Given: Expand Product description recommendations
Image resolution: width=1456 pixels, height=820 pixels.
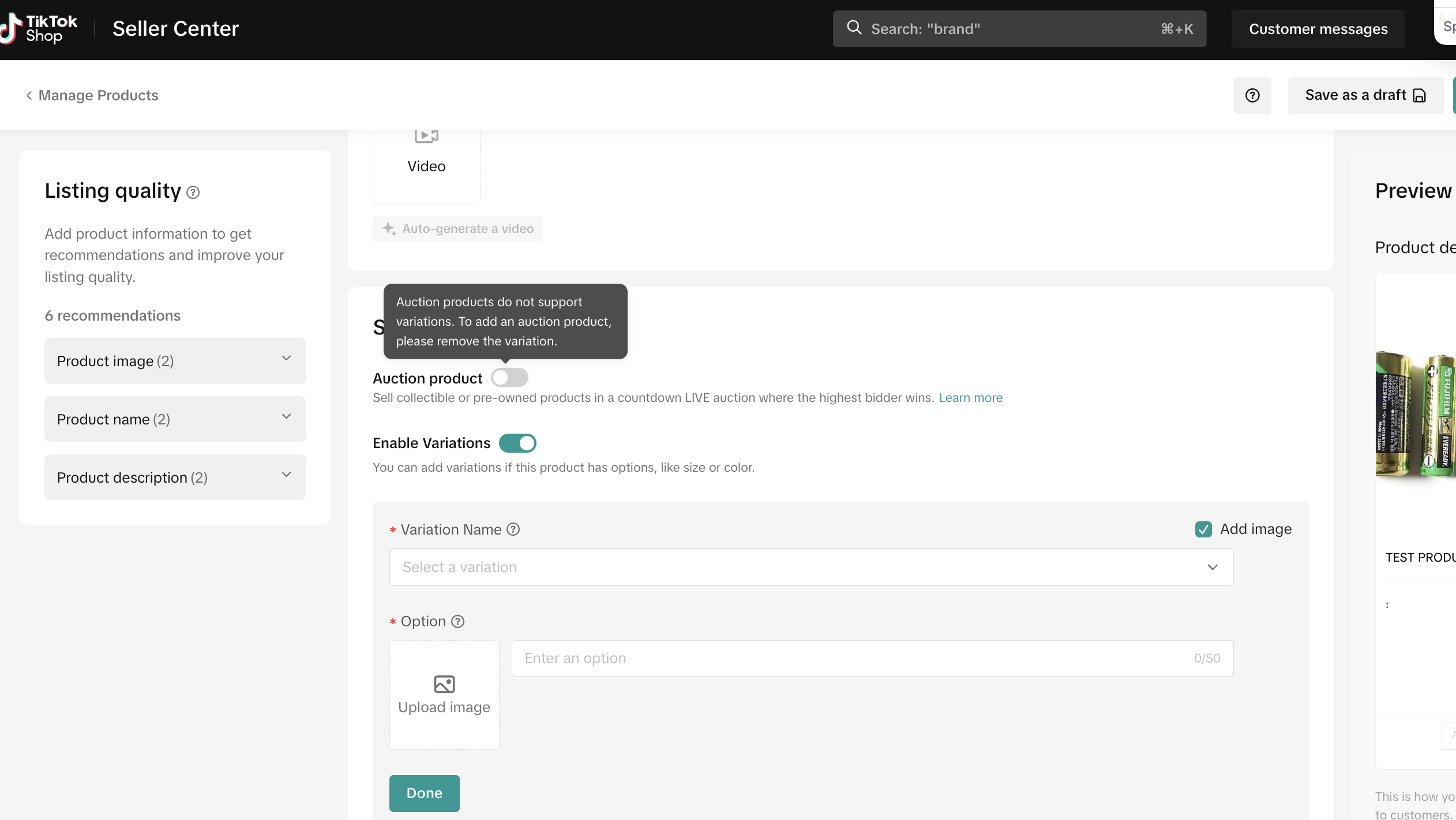Looking at the screenshot, I should coord(175,477).
